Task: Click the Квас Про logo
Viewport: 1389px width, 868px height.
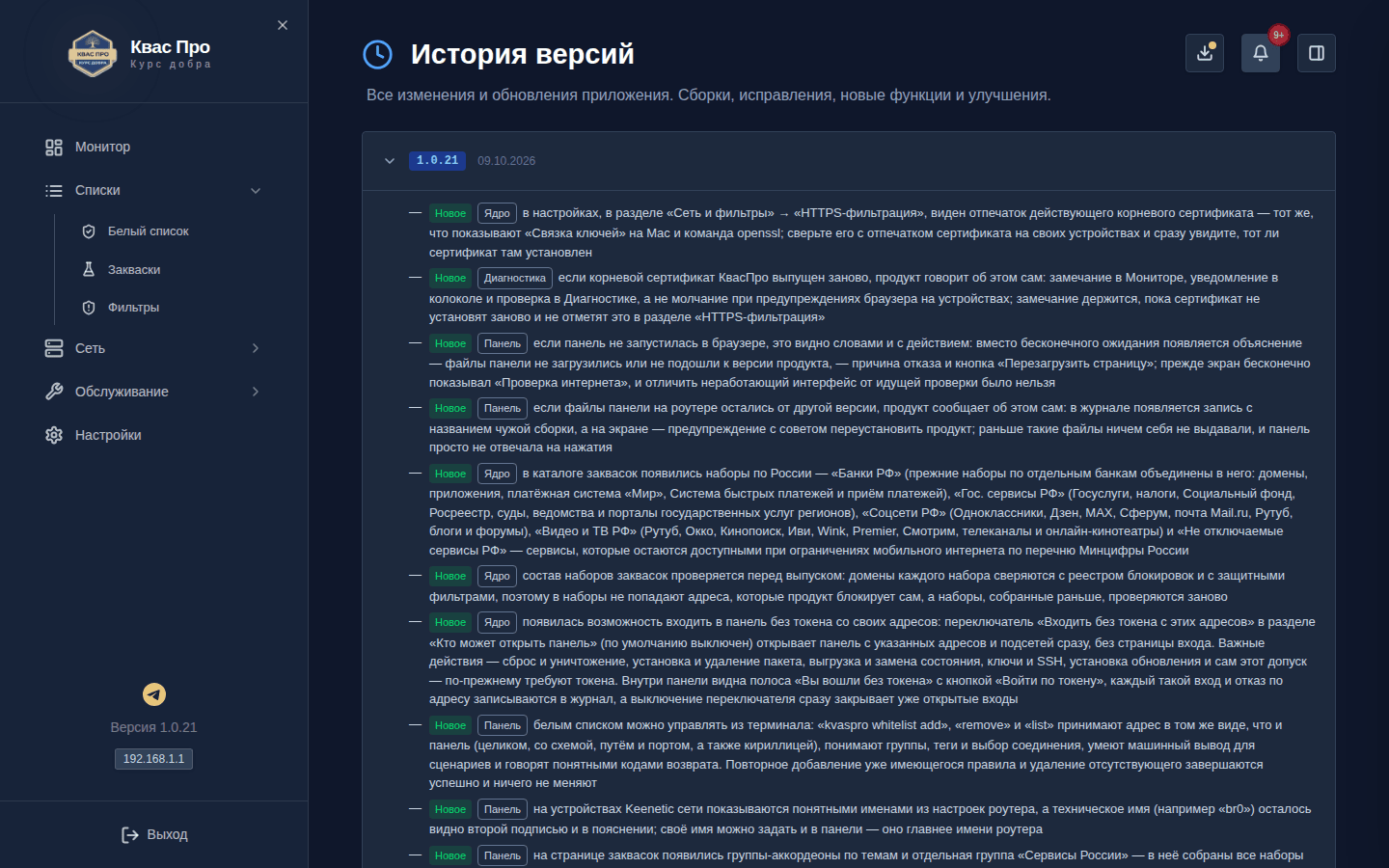Action: click(x=93, y=53)
